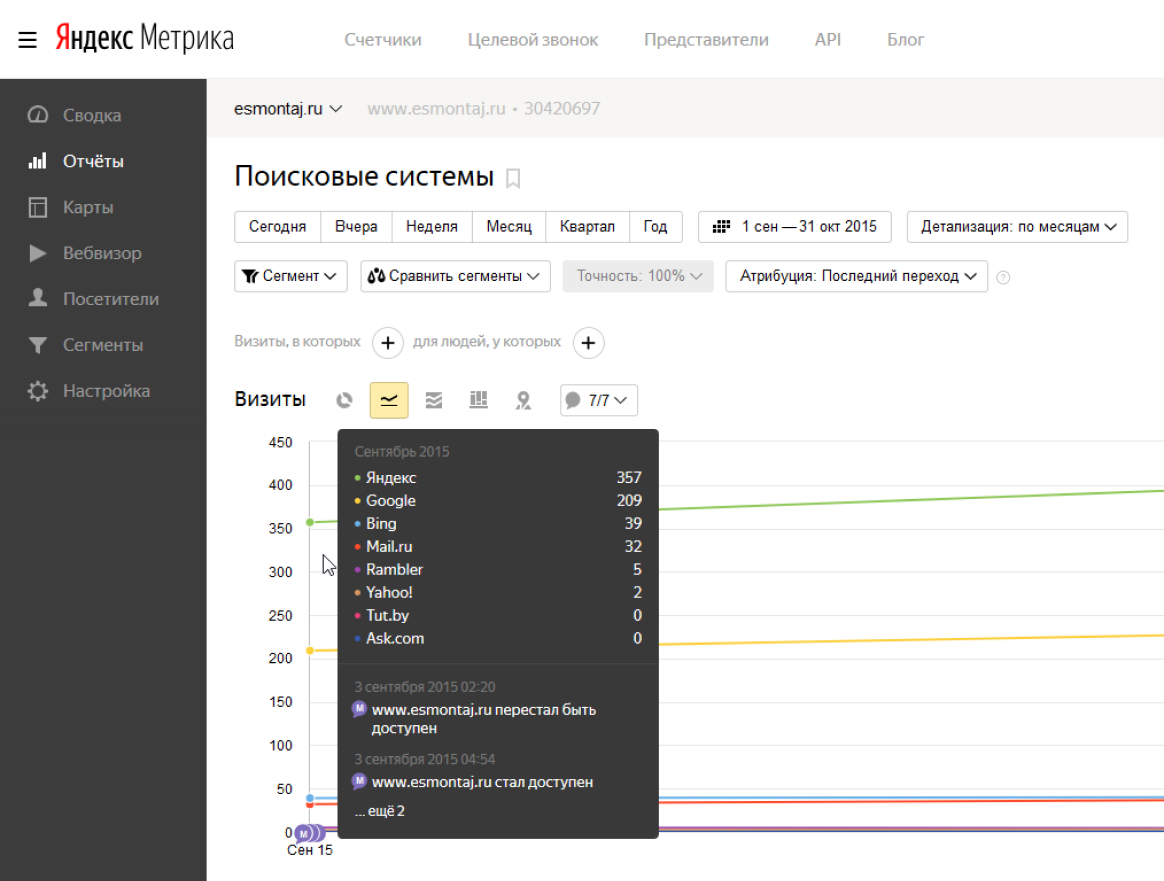The height and width of the screenshot is (881, 1164).
Task: Click the Посетители person icon
Action: click(x=38, y=298)
